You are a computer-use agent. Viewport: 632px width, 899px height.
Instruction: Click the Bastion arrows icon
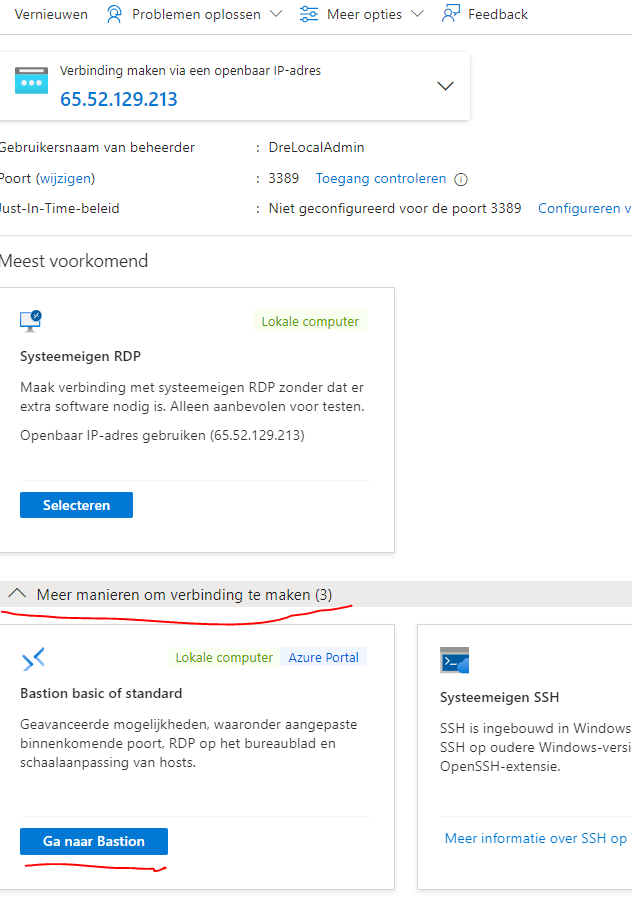coord(33,659)
